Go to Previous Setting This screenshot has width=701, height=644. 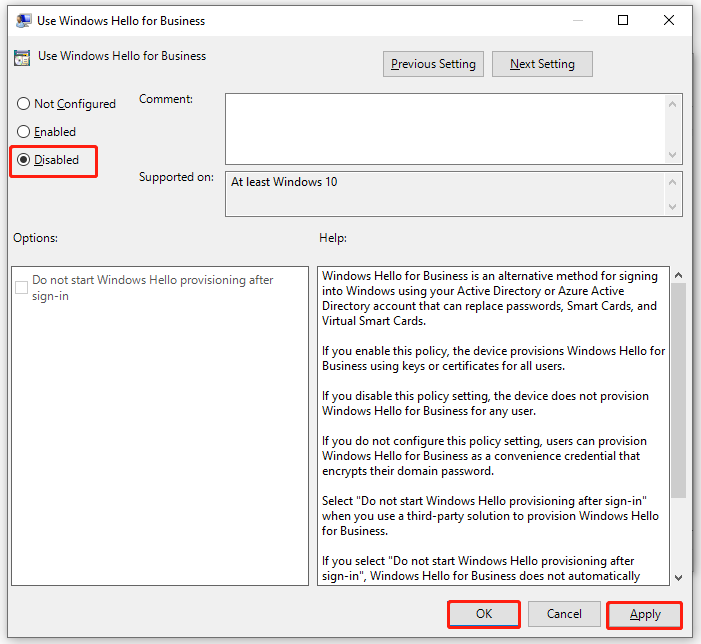coord(433,64)
